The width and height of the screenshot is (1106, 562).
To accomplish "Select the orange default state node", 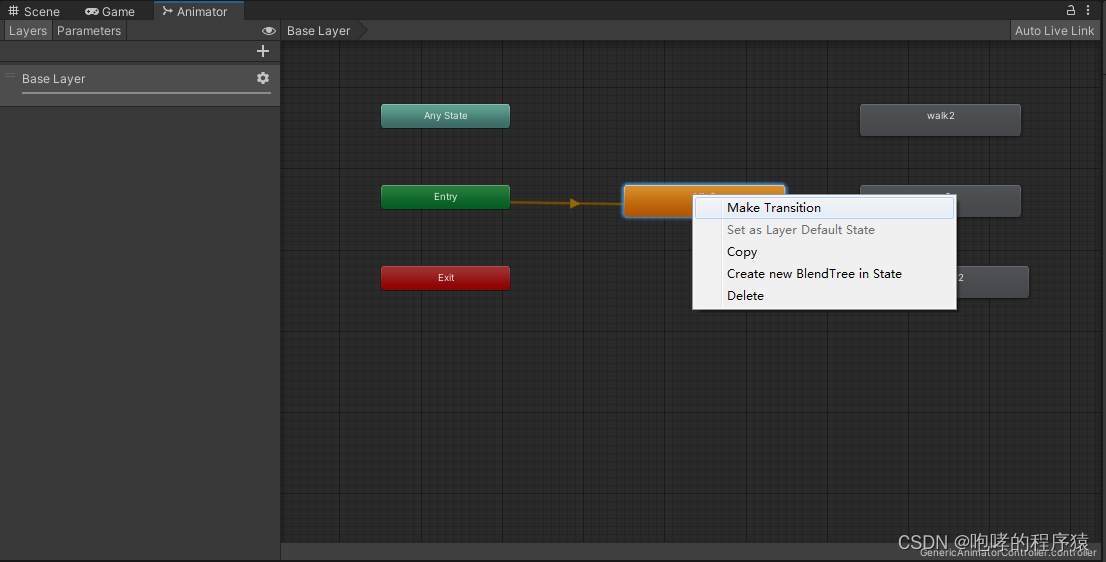I will (x=658, y=202).
